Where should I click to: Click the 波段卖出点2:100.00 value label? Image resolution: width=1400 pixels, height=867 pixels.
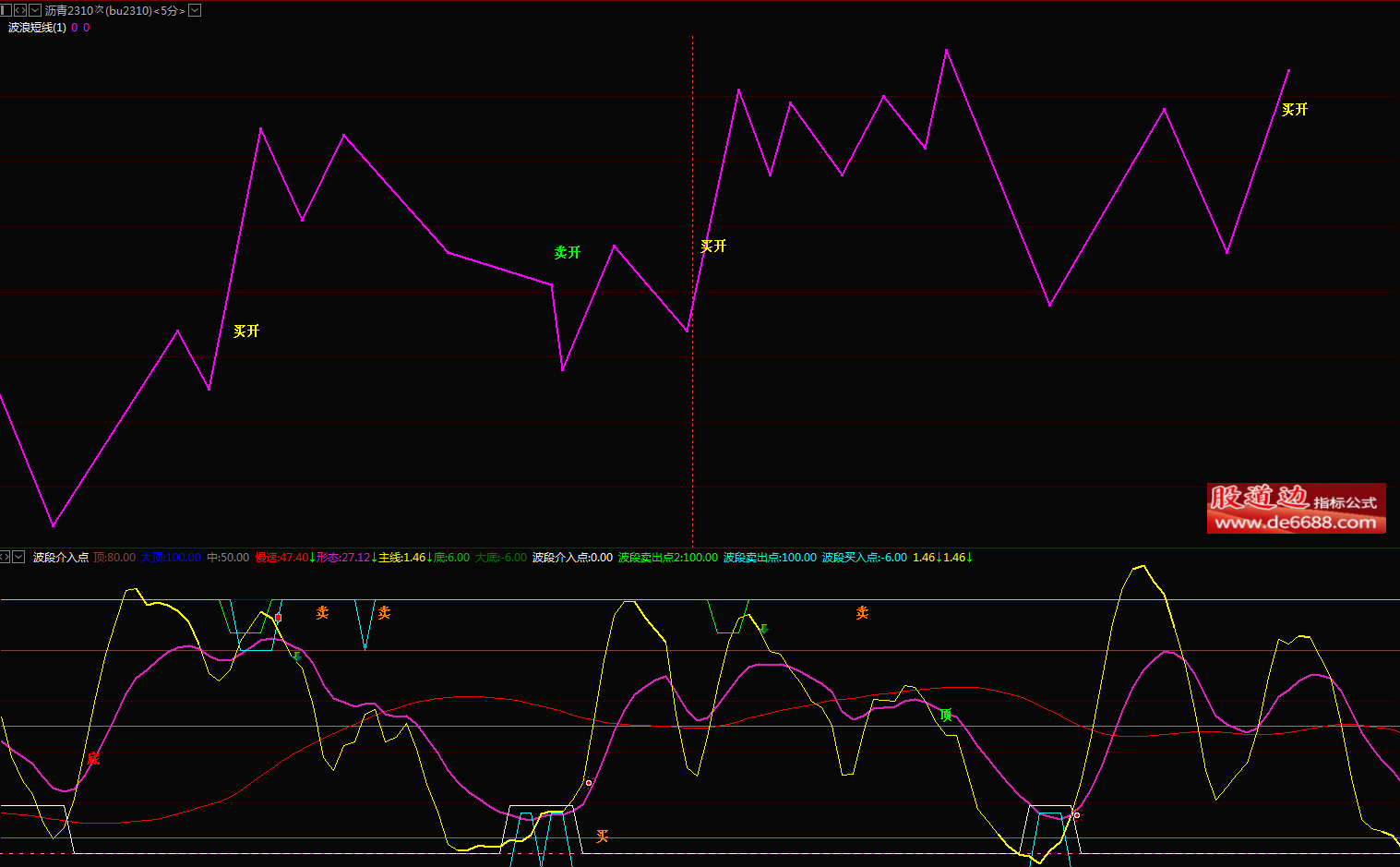point(668,558)
